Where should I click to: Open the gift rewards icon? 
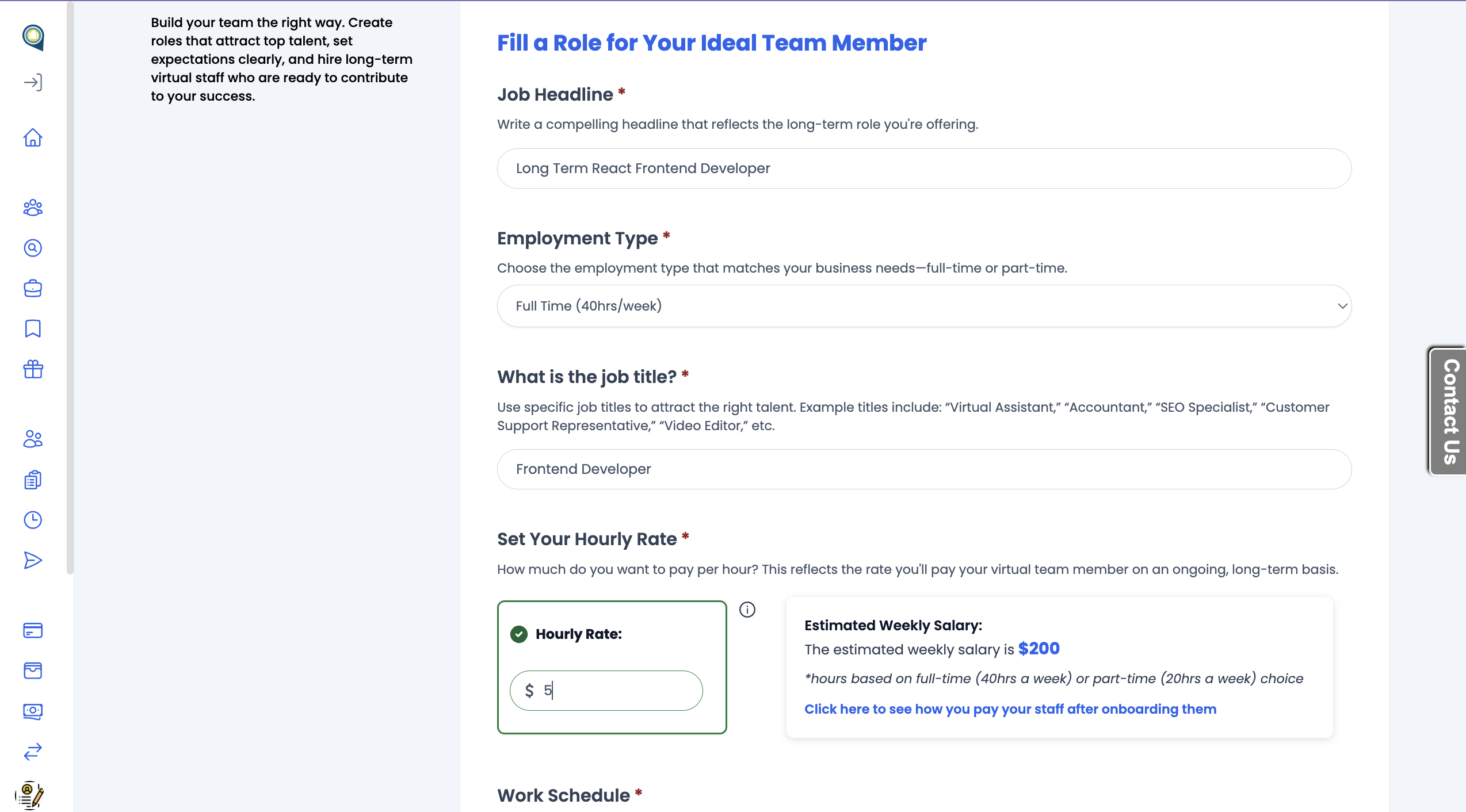[x=33, y=369]
